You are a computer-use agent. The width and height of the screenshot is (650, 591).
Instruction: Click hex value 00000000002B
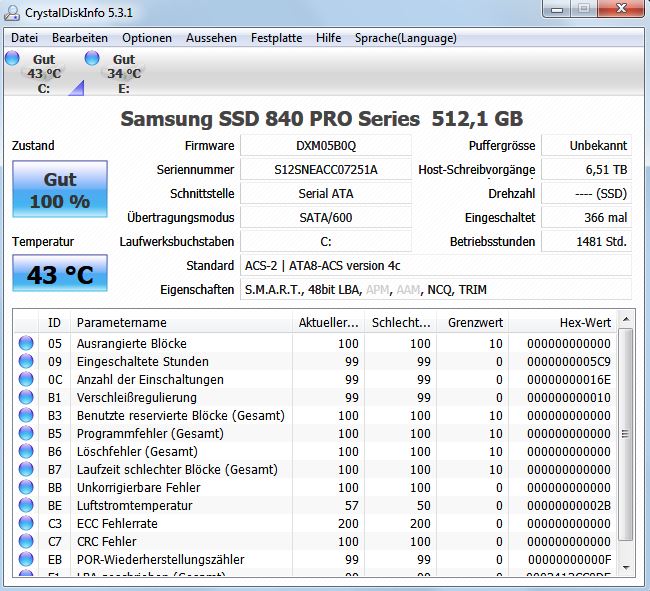pyautogui.click(x=569, y=506)
